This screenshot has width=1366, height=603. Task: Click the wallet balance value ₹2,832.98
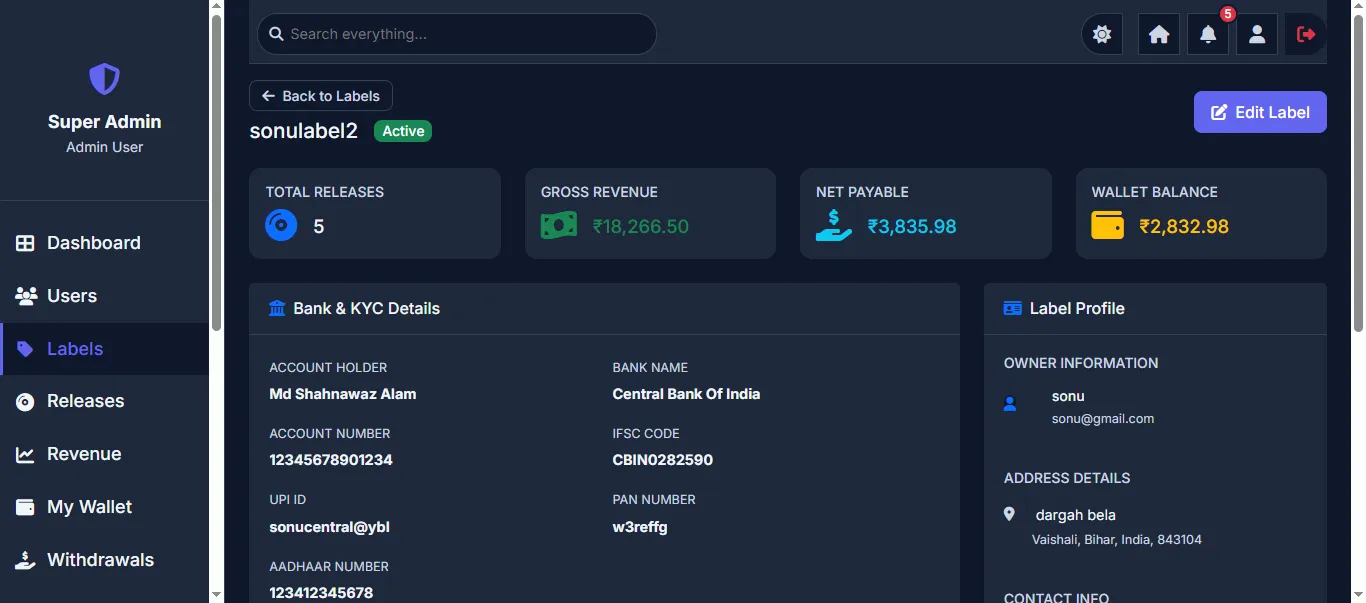pos(1184,226)
